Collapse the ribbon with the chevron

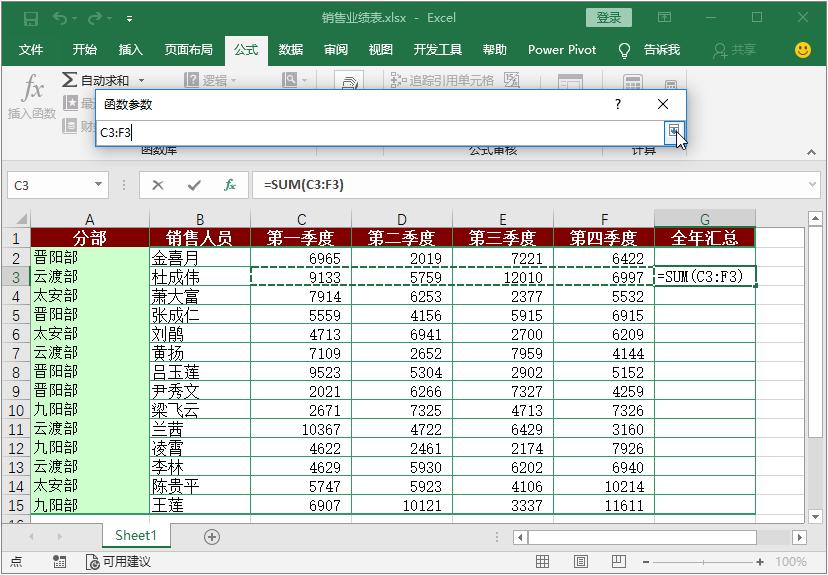pyautogui.click(x=812, y=152)
